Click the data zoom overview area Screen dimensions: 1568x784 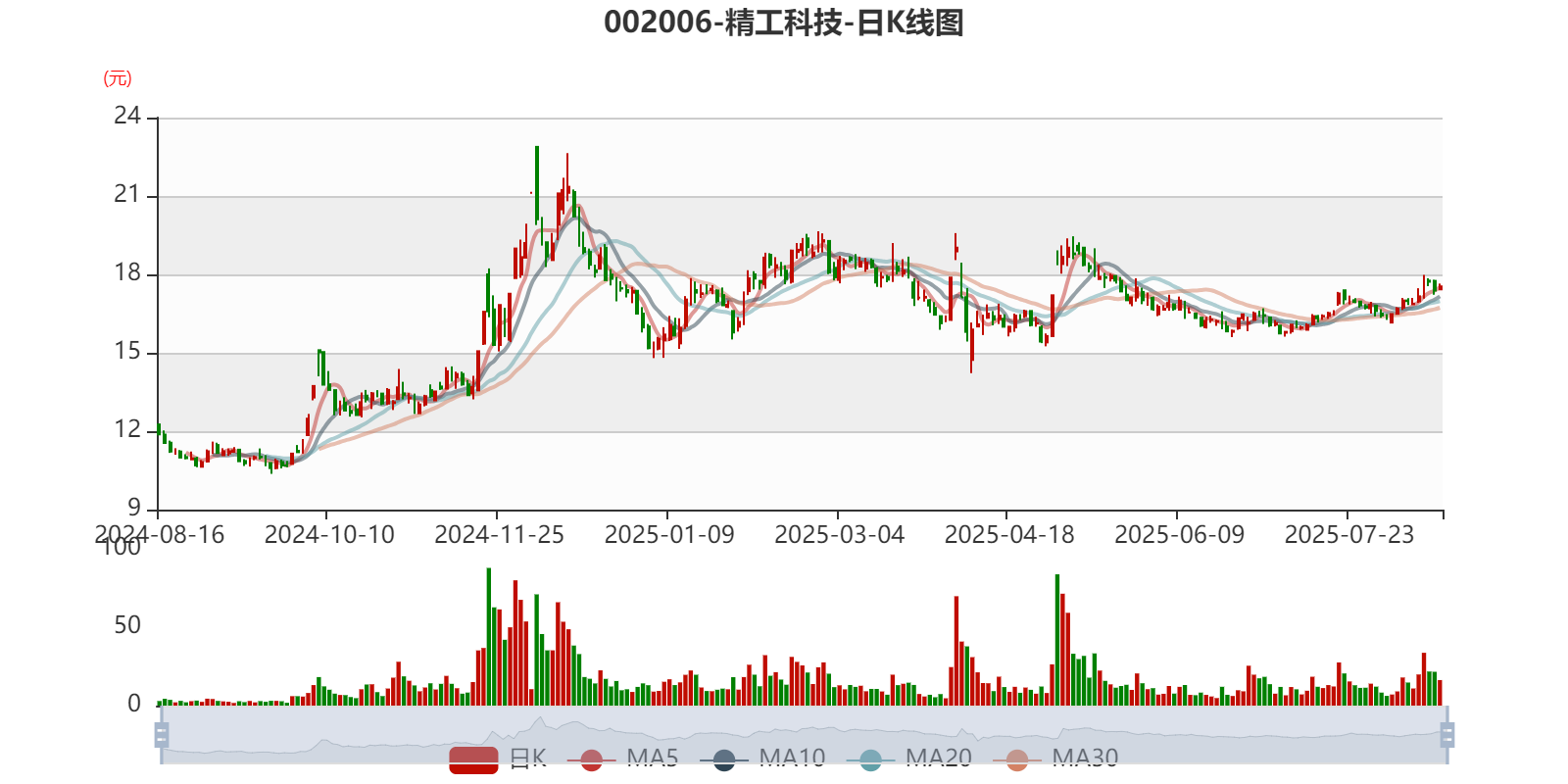coord(804,734)
